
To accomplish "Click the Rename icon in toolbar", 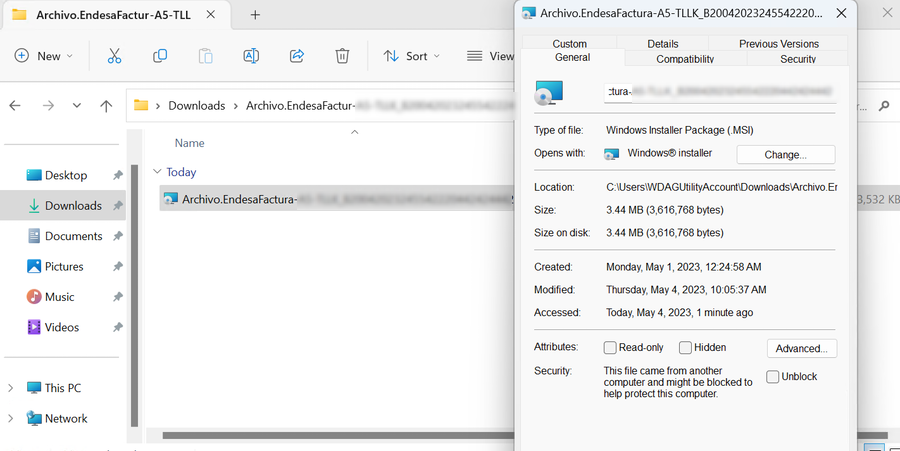I will click(251, 56).
